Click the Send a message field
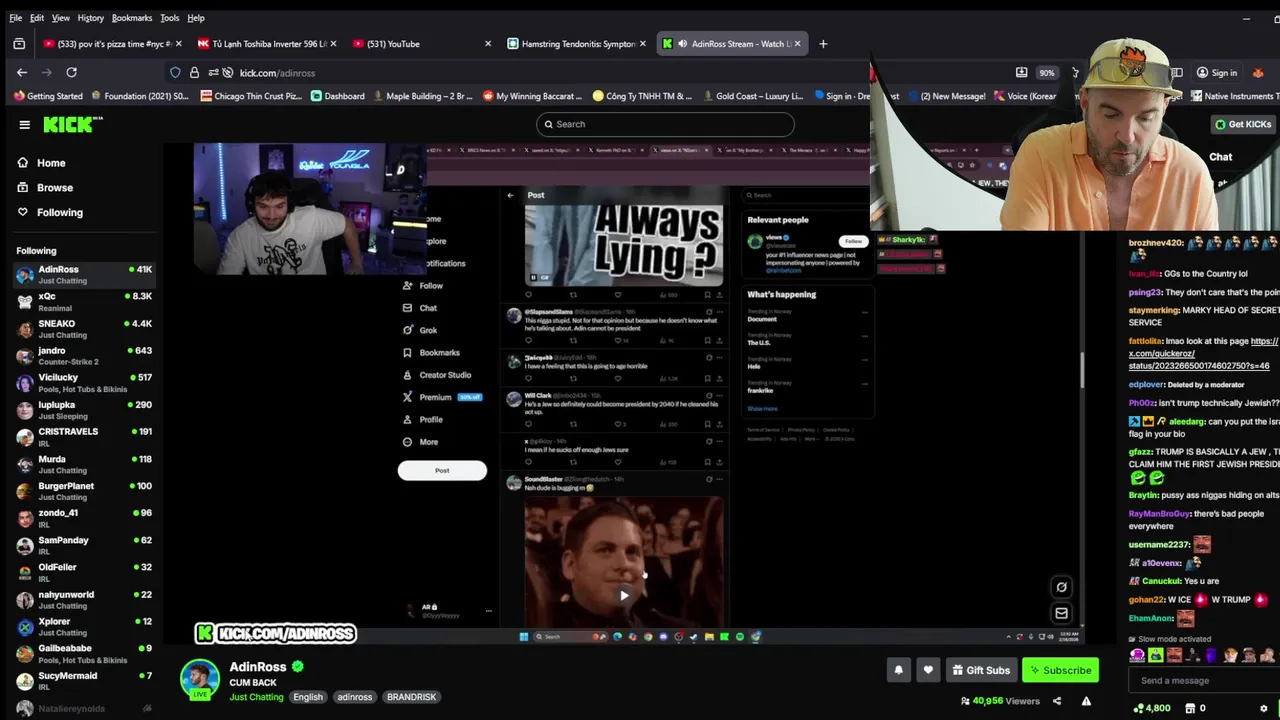The height and width of the screenshot is (720, 1280). 1205,681
